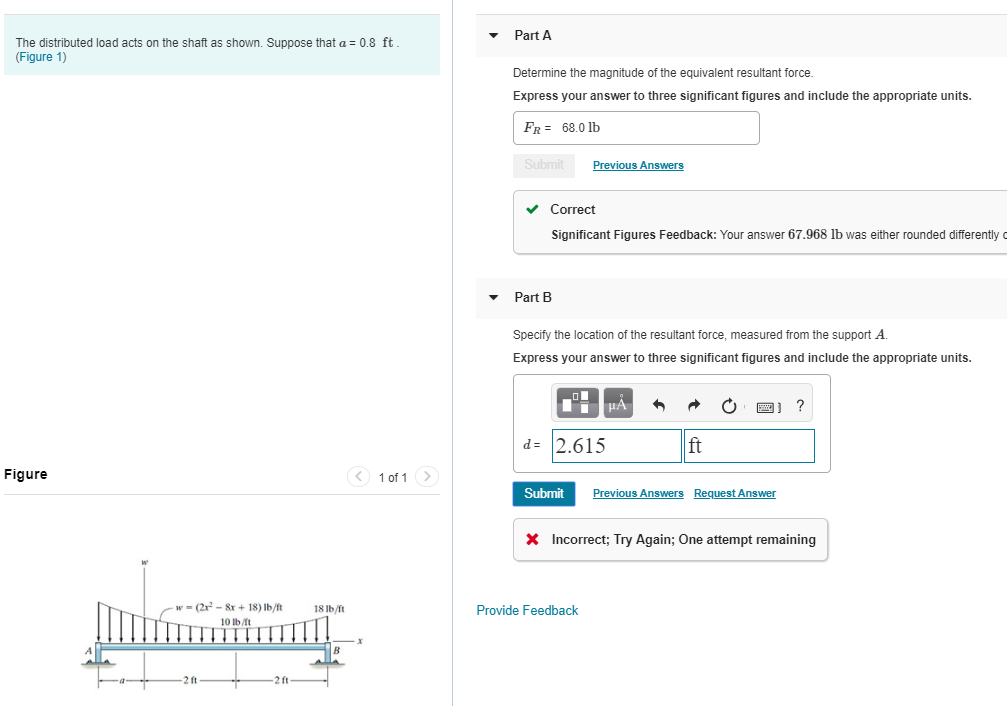Click the help question mark icon
The height and width of the screenshot is (706, 1007).
(799, 405)
